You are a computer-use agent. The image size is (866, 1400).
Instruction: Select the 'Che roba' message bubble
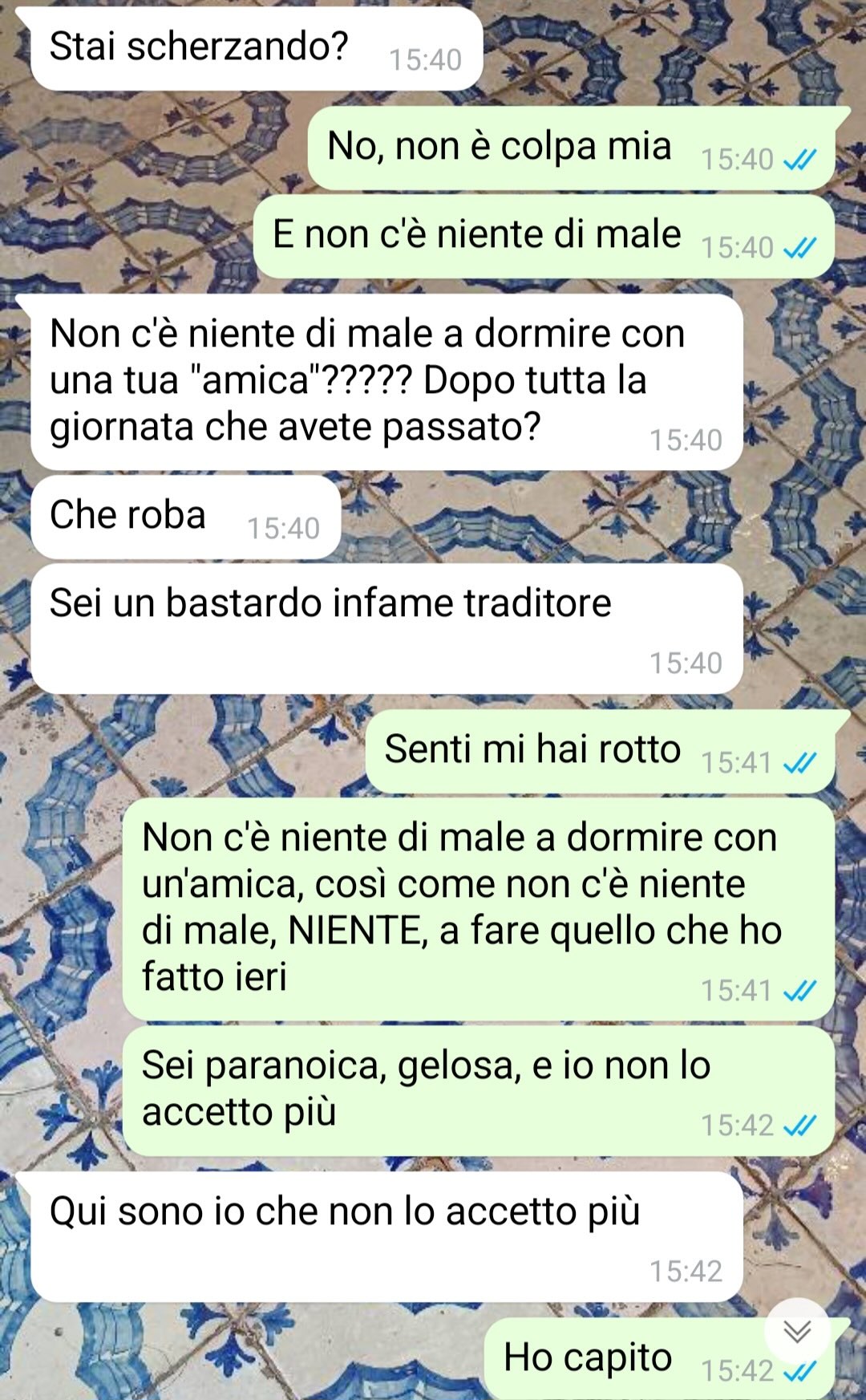tap(185, 517)
